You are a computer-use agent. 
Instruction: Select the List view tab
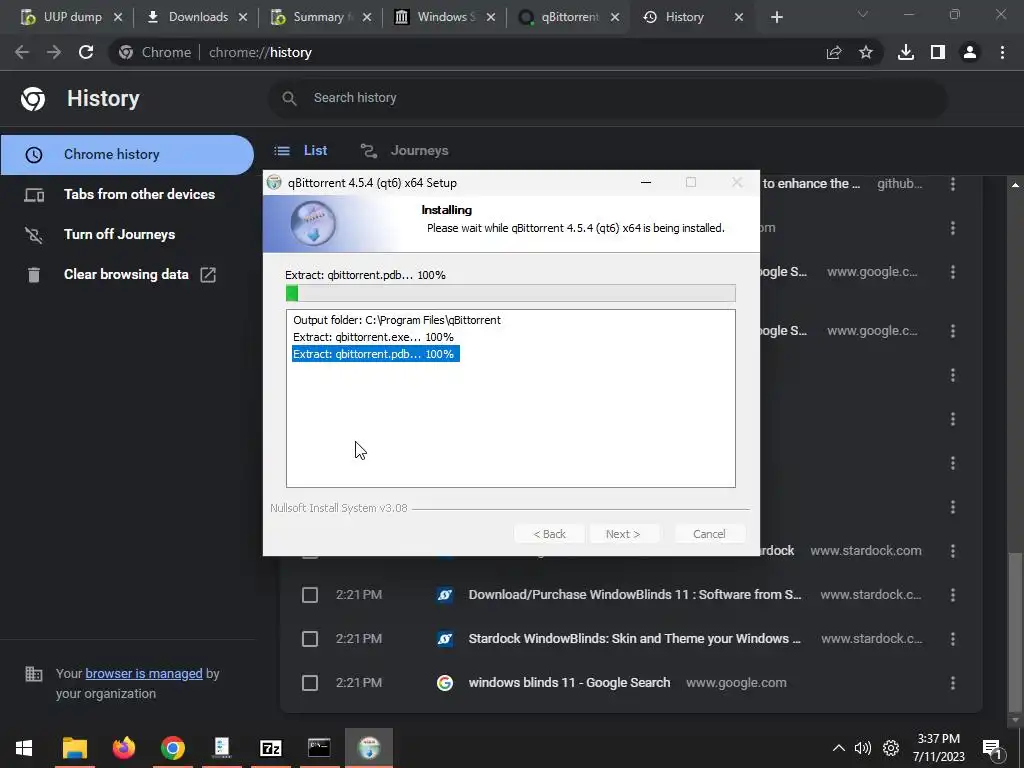301,151
